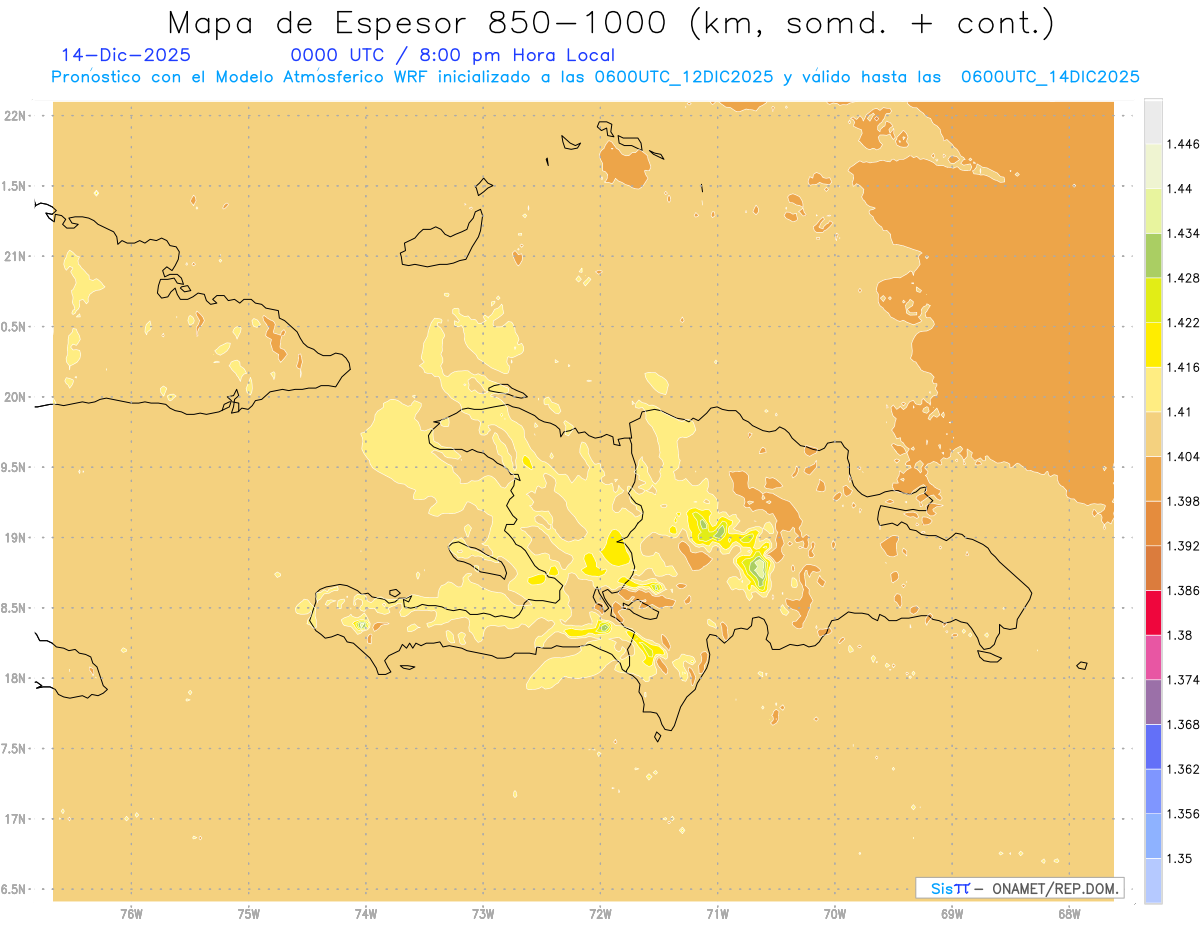
Task: Click the longitude label "68W"
Action: pos(1069,913)
